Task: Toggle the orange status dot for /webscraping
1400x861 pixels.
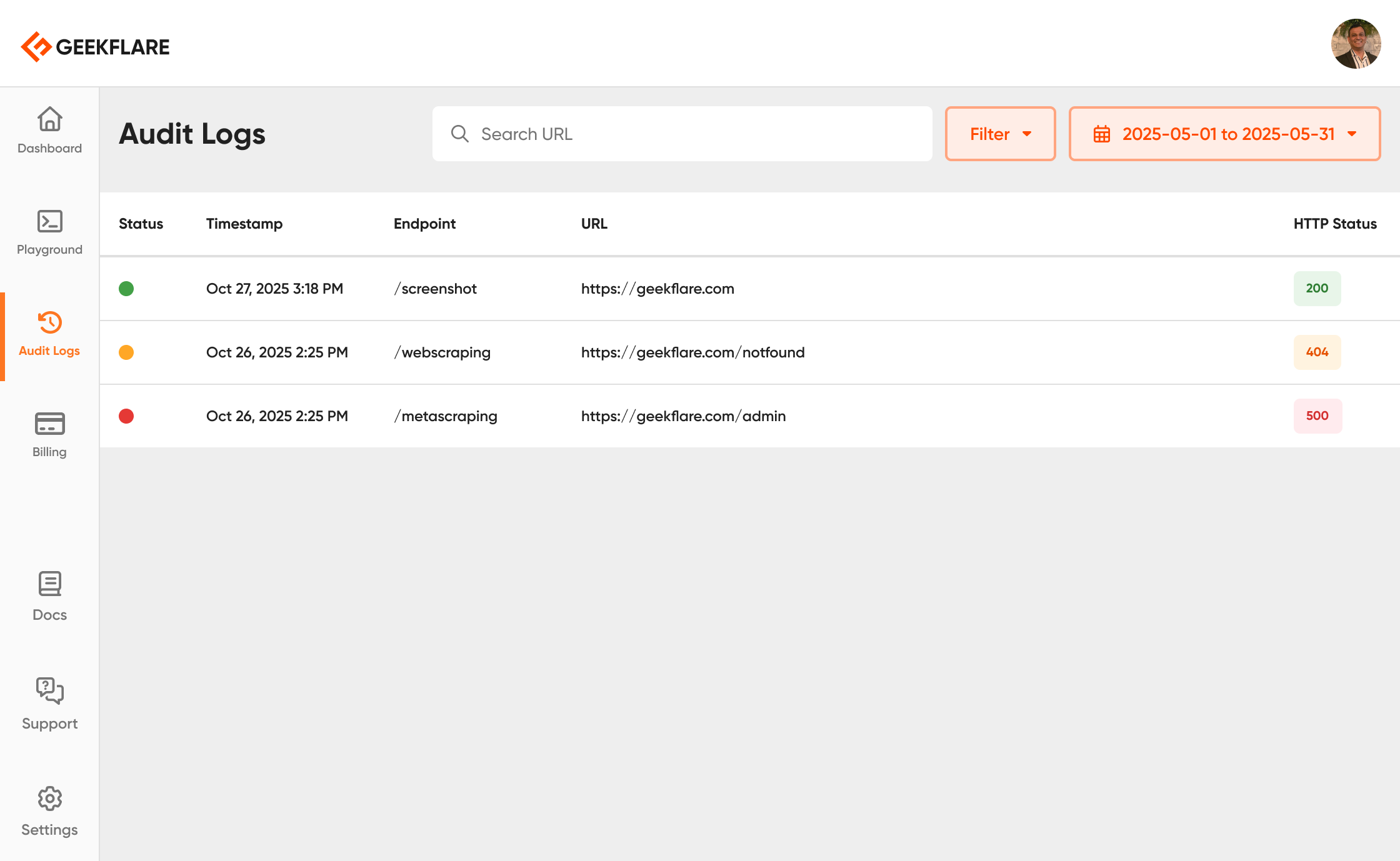Action: click(x=126, y=352)
